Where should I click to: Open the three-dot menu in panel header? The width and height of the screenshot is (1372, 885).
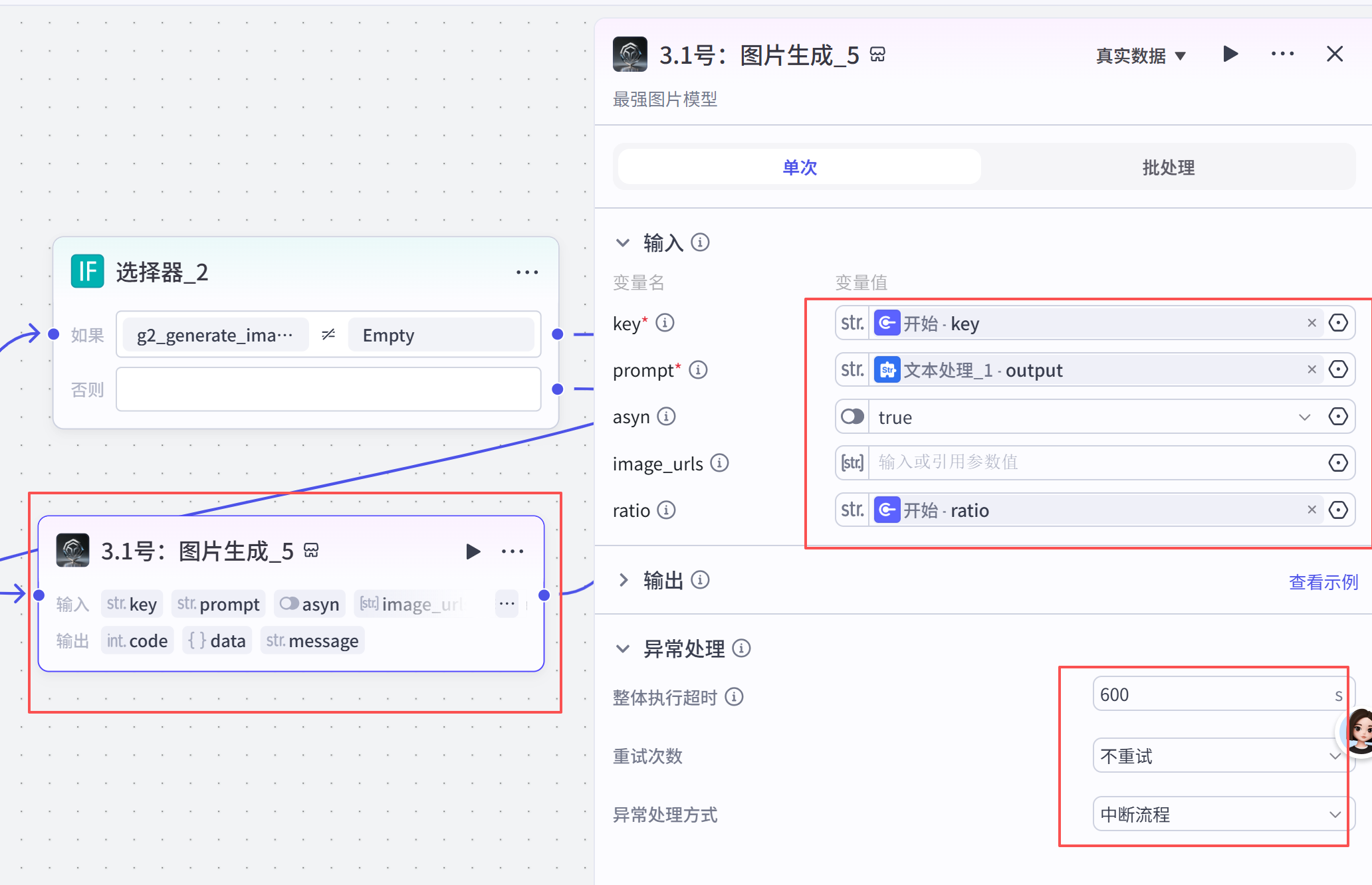click(1282, 54)
